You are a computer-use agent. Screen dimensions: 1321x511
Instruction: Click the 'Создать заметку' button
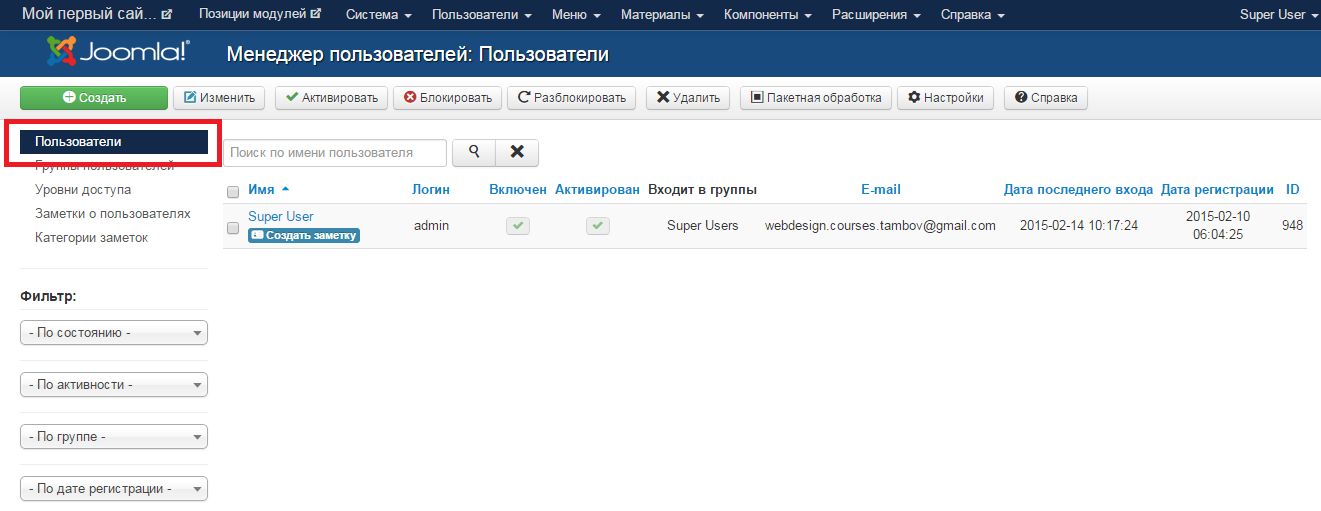[x=304, y=235]
